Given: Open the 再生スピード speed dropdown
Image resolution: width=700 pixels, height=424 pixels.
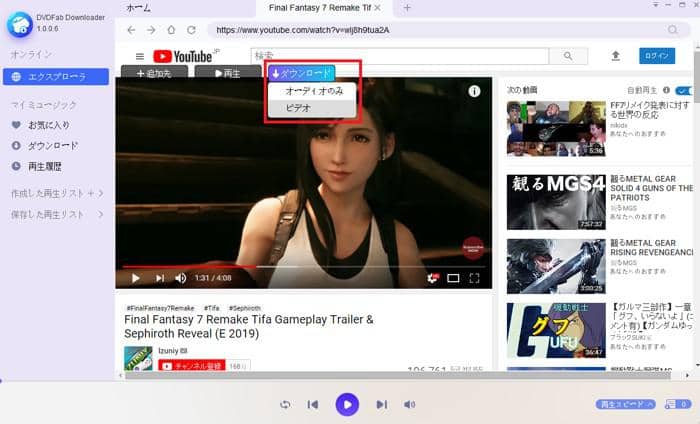Looking at the screenshot, I should click(626, 404).
